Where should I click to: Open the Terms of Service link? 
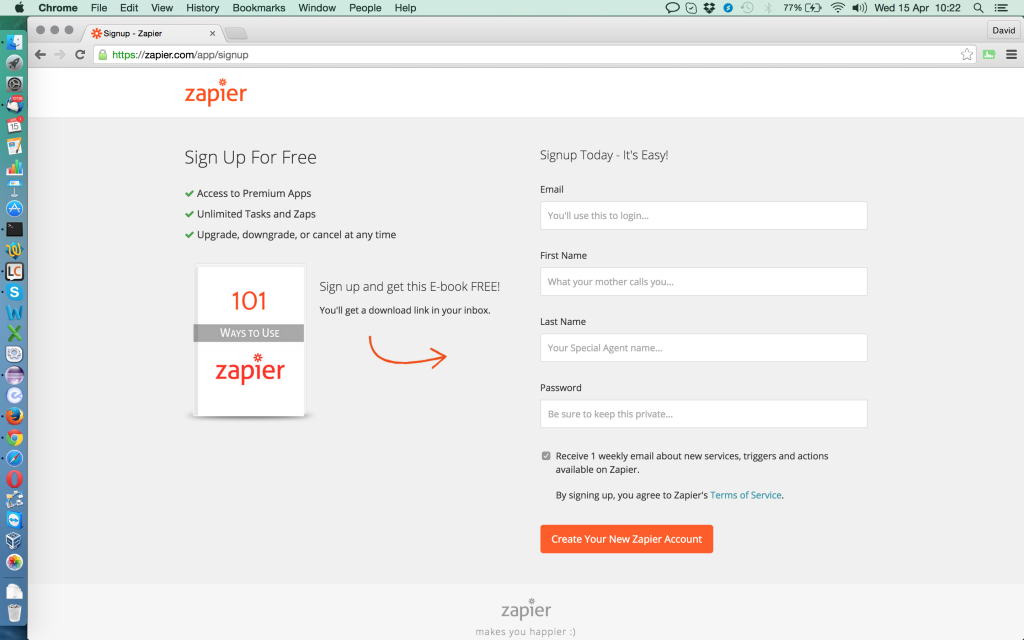pos(745,495)
